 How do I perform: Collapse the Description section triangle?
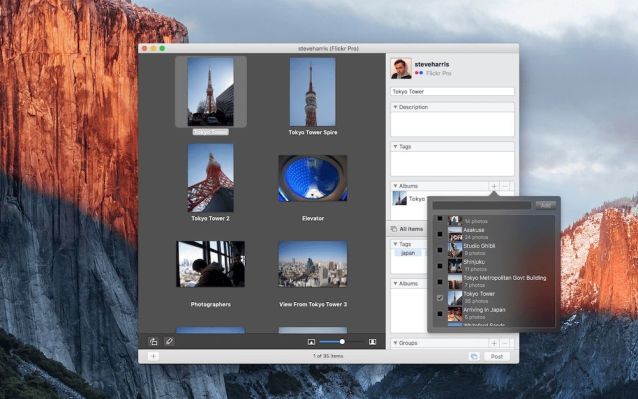pyautogui.click(x=395, y=107)
